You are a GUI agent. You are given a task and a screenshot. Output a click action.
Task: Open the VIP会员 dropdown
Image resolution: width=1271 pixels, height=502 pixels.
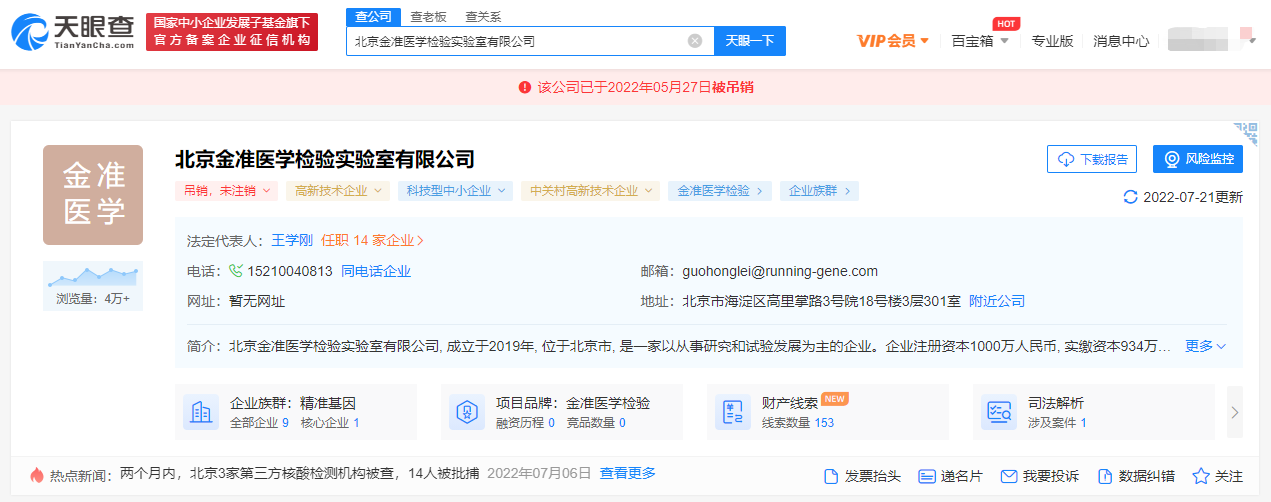pos(893,41)
